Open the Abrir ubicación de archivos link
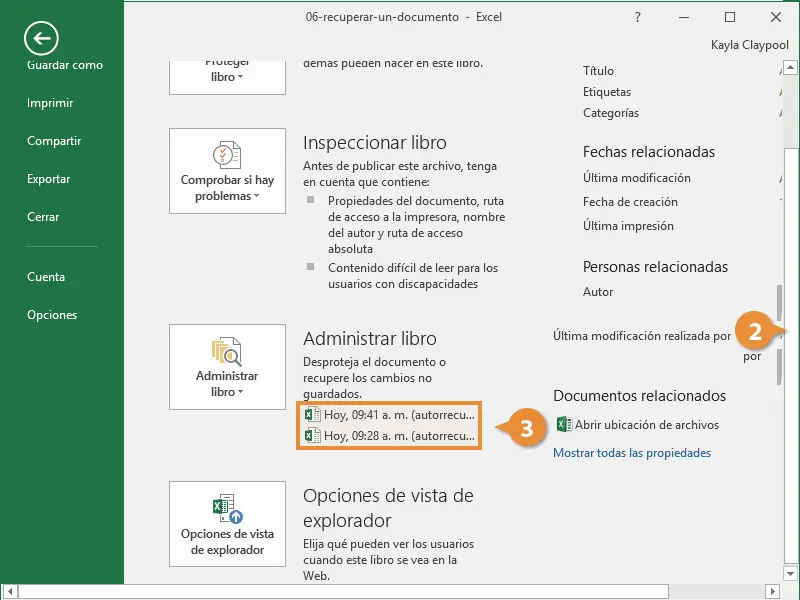The width and height of the screenshot is (800, 600). pyautogui.click(x=646, y=425)
